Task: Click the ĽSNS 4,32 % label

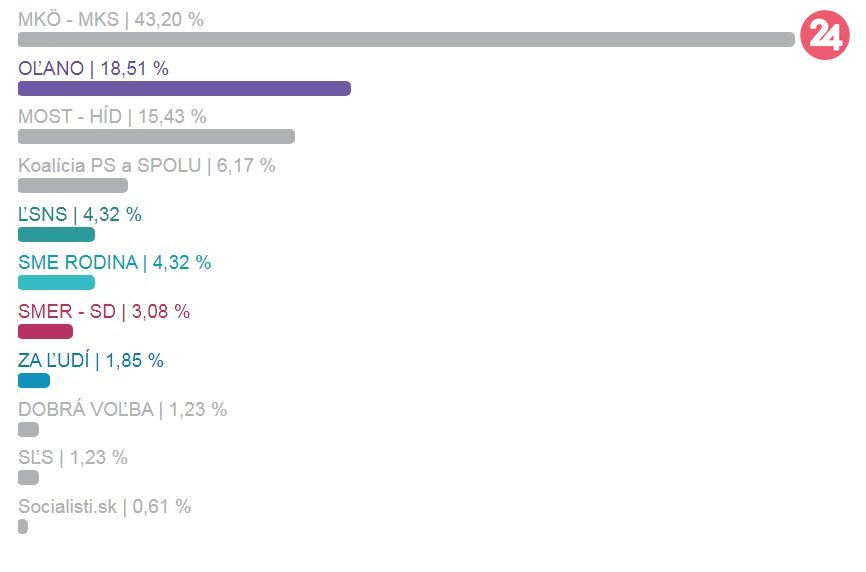Action: tap(80, 214)
